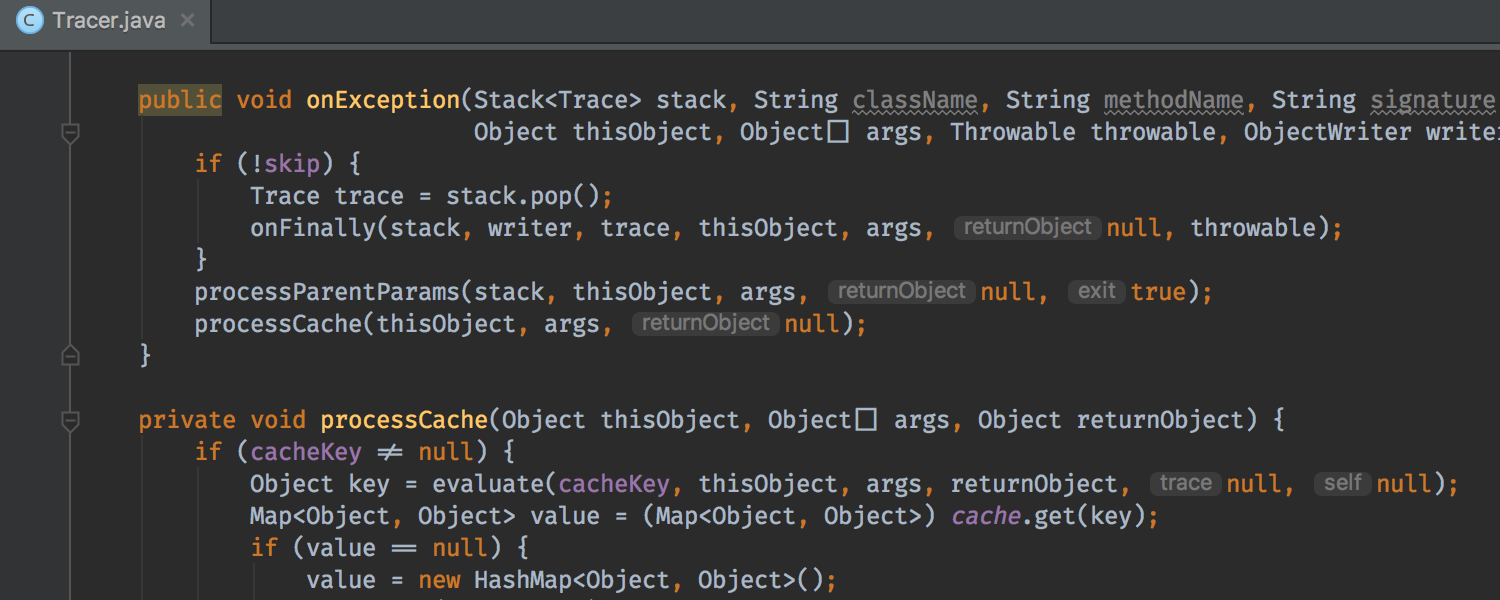The height and width of the screenshot is (600, 1500).
Task: Click processCache call inside onException
Action: 277,324
